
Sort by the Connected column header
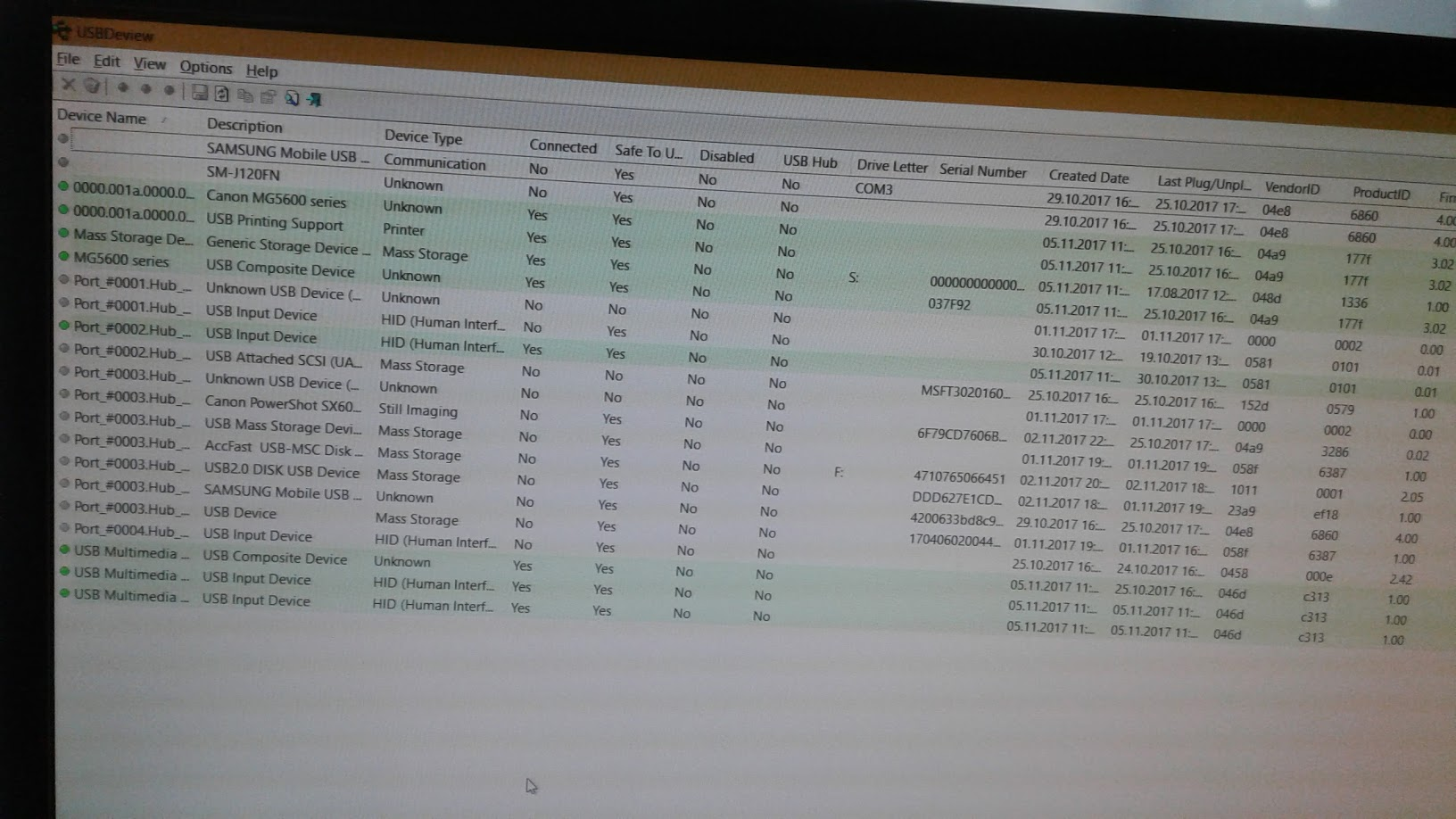562,146
